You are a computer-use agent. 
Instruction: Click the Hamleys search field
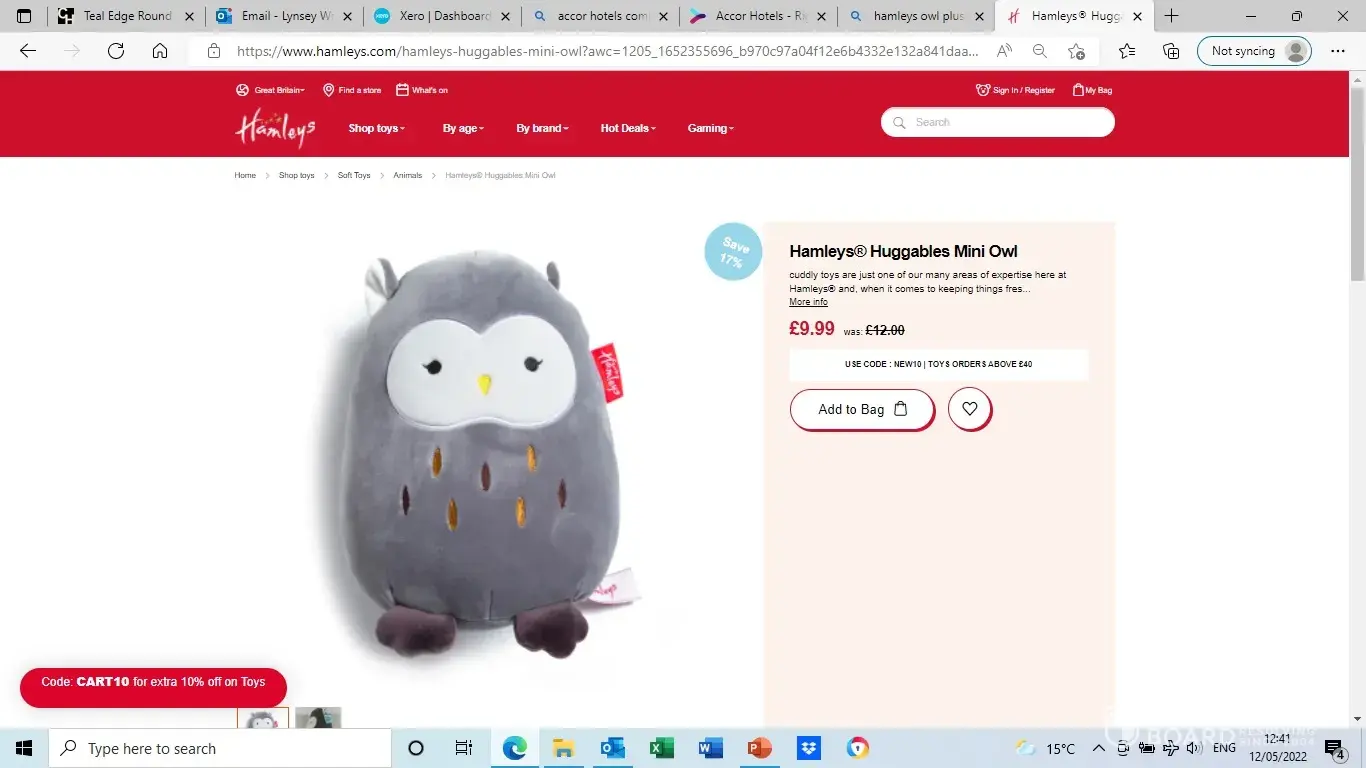click(998, 122)
